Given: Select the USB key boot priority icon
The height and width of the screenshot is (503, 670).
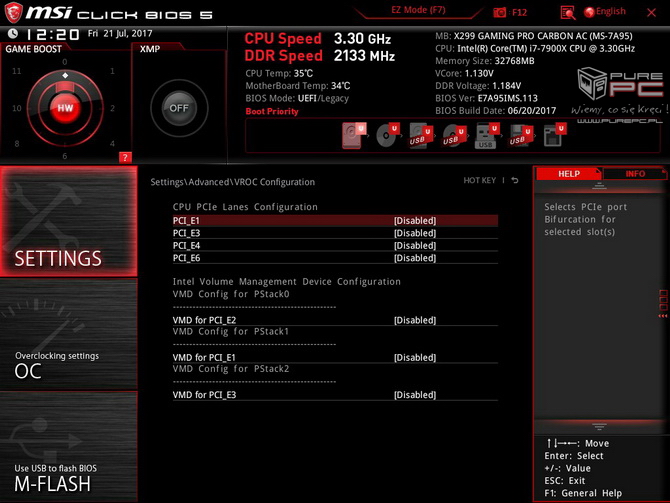Looking at the screenshot, I should (x=487, y=135).
